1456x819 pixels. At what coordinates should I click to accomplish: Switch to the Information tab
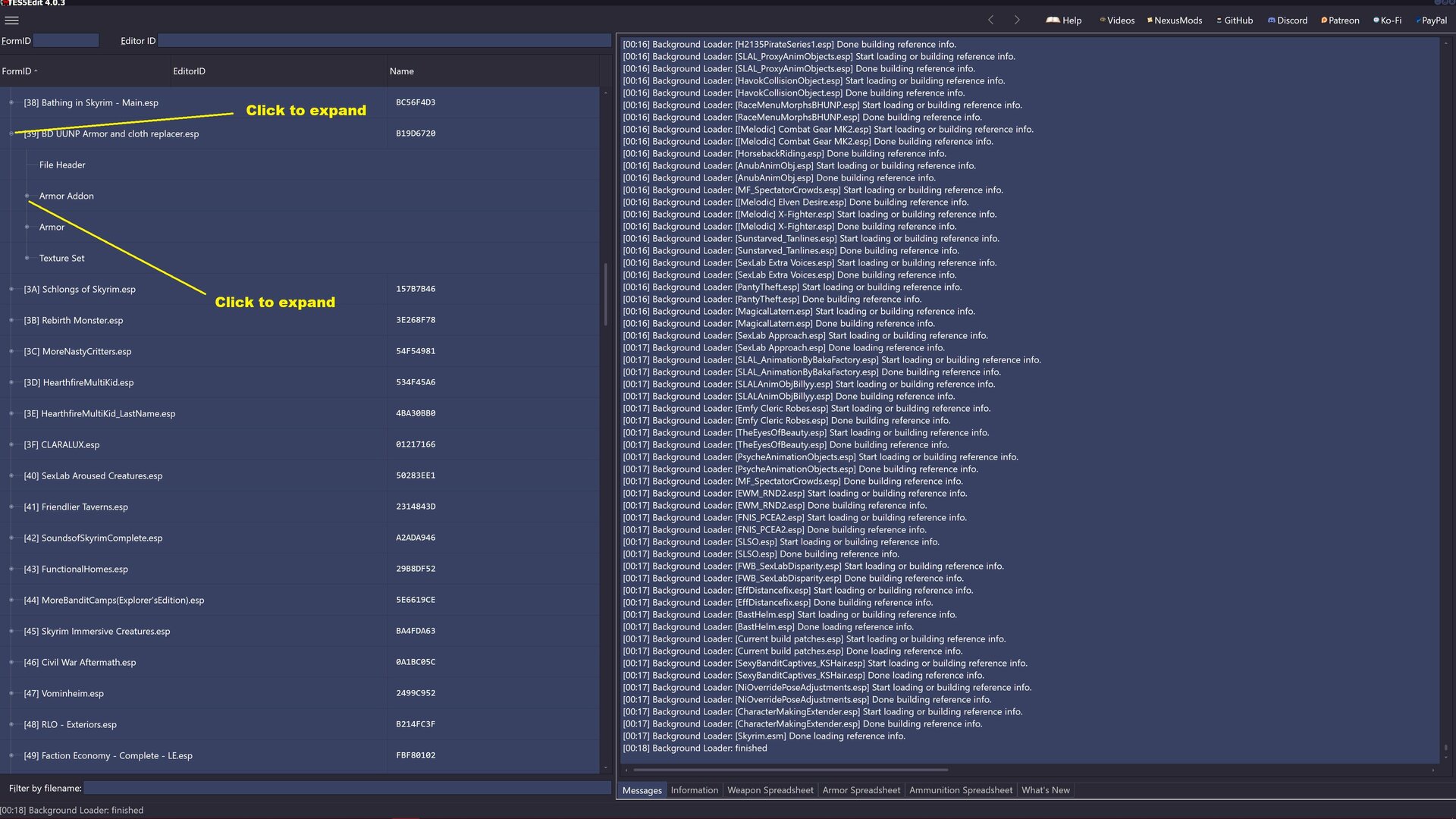pos(694,790)
